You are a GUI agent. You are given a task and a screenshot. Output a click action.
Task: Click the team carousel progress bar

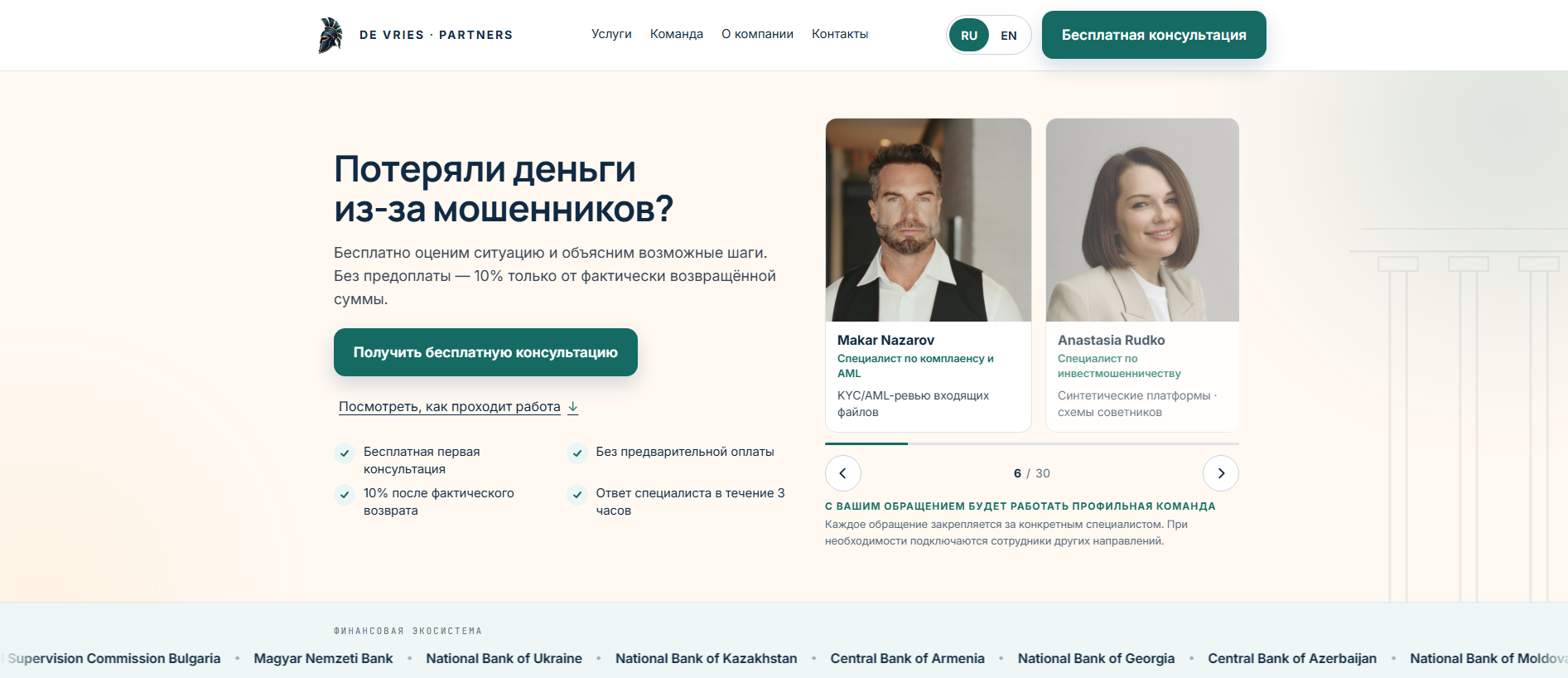pyautogui.click(x=1032, y=443)
